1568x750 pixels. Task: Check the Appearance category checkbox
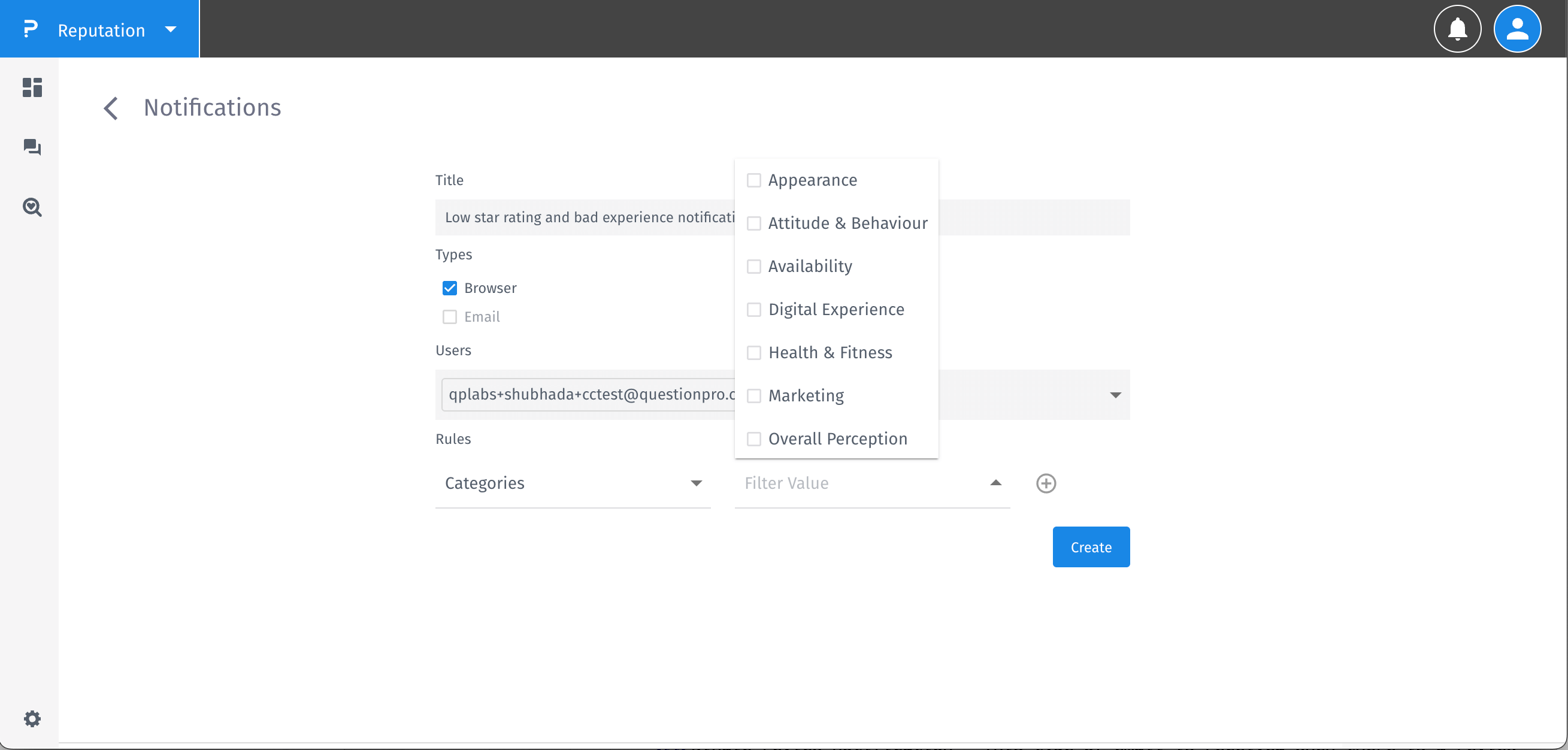[x=753, y=180]
